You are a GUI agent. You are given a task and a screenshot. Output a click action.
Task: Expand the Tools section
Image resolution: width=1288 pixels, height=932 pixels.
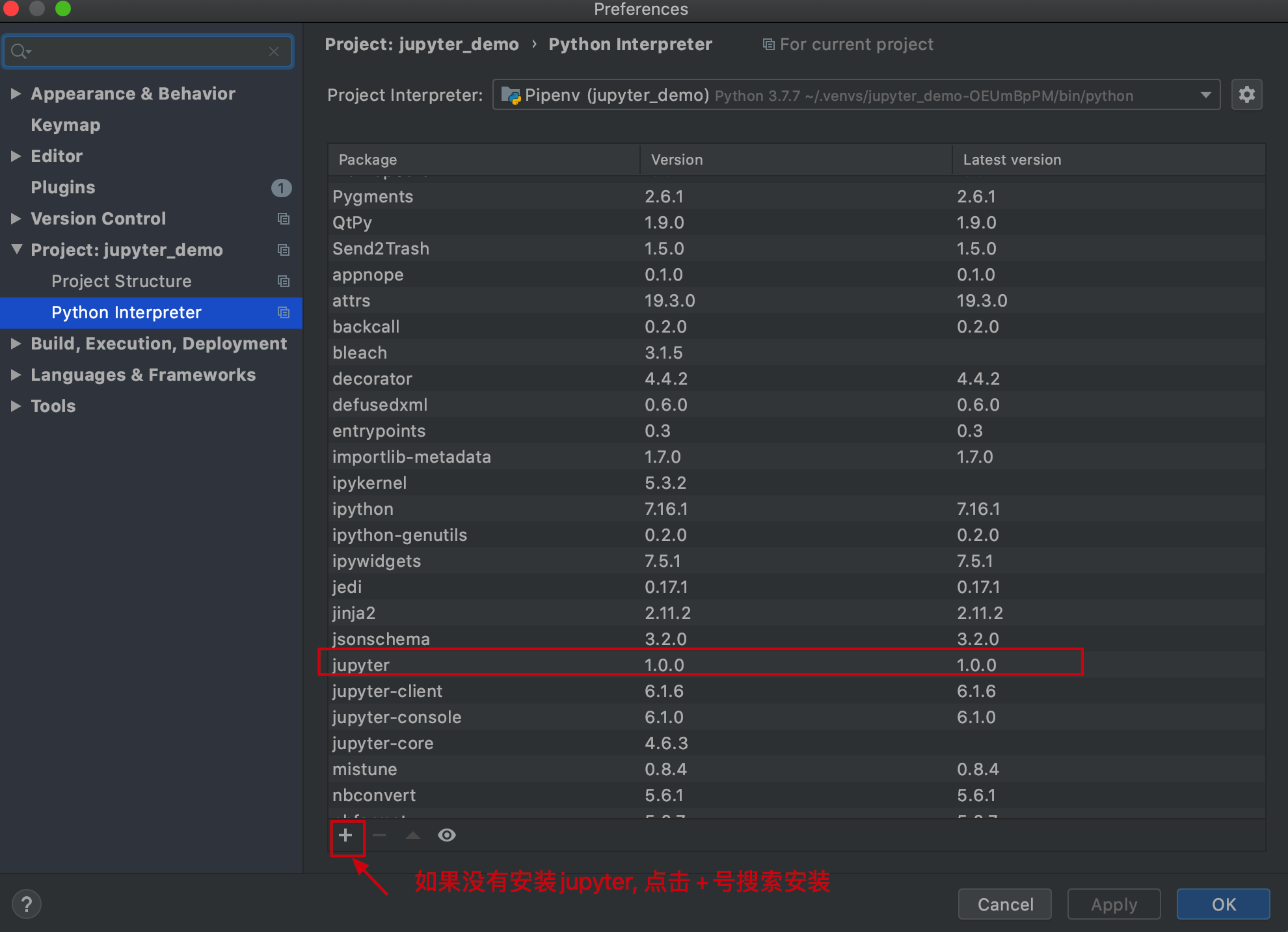(x=16, y=406)
